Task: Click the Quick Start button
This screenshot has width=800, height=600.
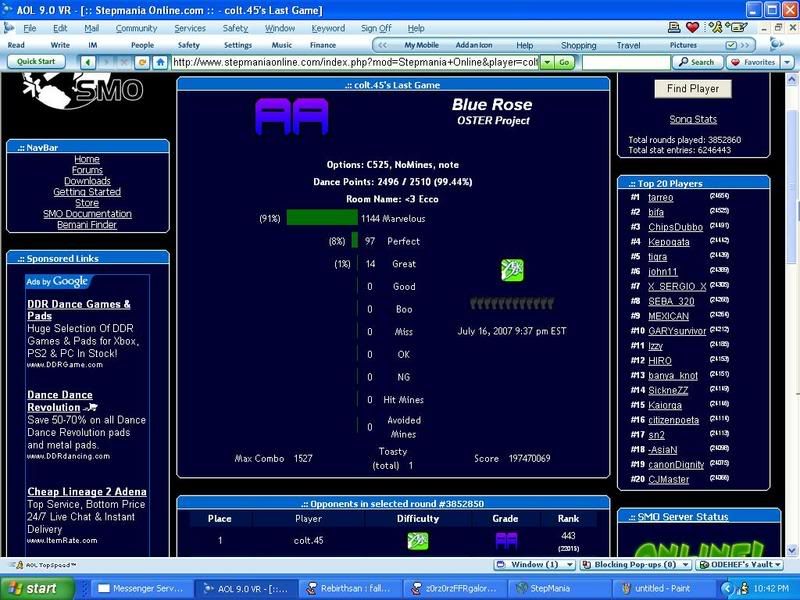Action: pos(36,62)
